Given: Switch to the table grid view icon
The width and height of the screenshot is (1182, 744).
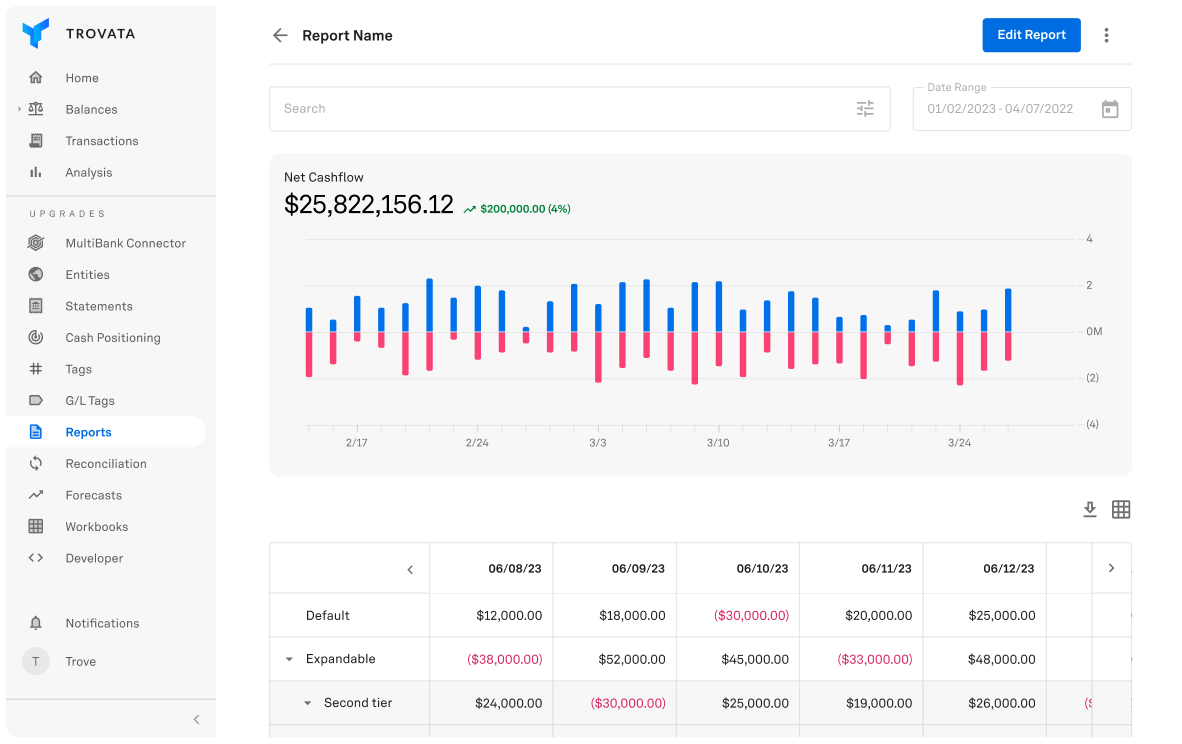Looking at the screenshot, I should pos(1121,510).
